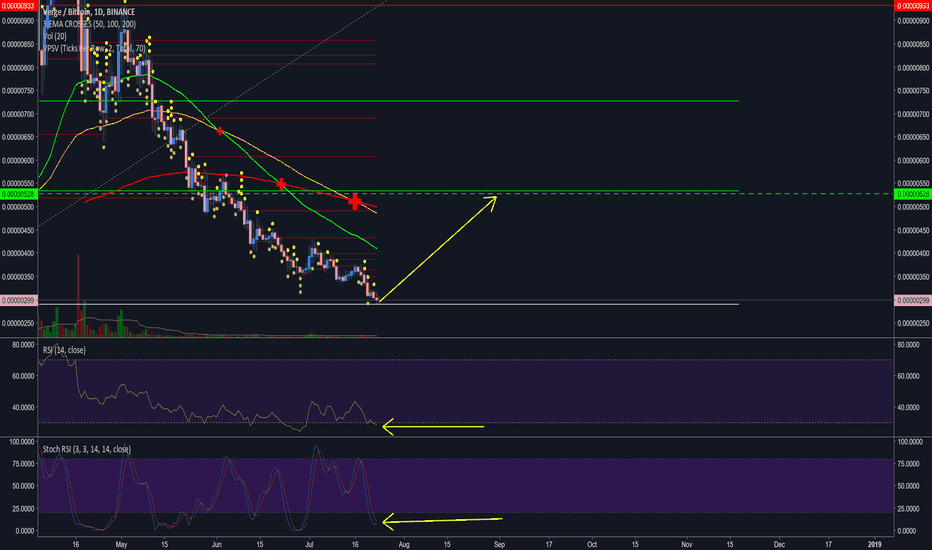Click the pink 0.00000299 price tag on right axis

912,301
